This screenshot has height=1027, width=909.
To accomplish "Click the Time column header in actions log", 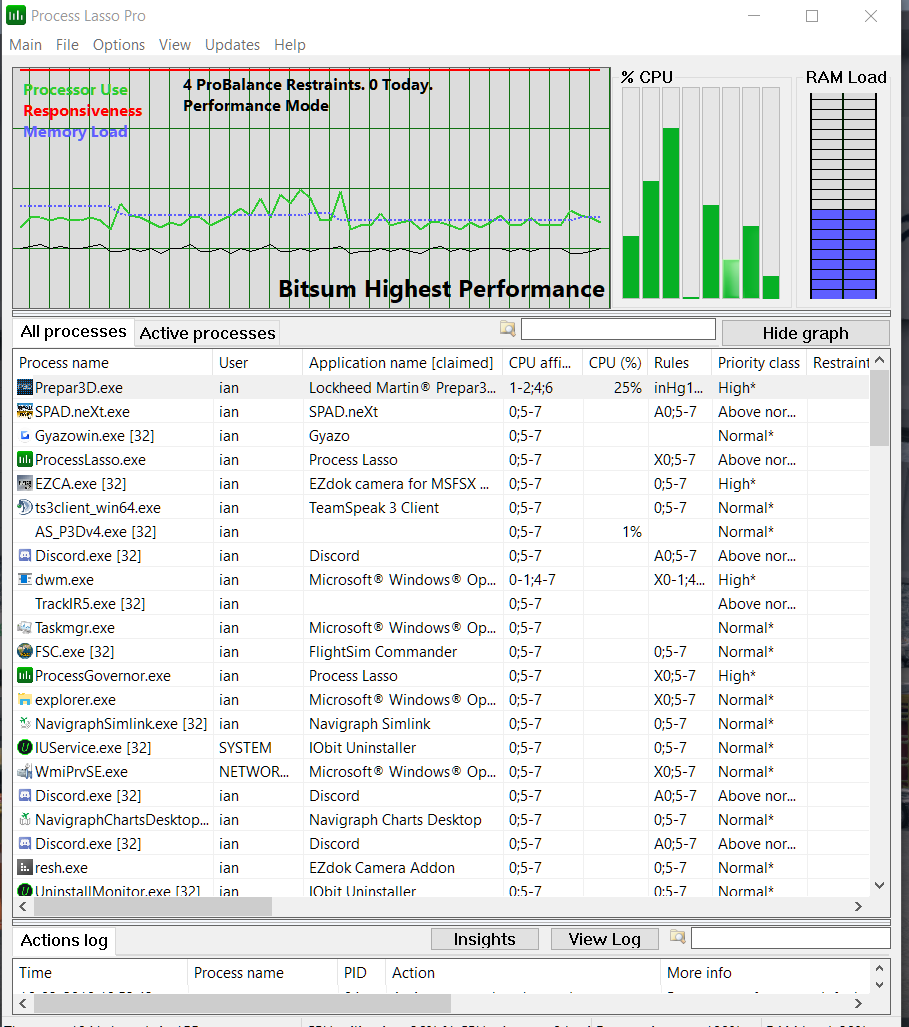I will 100,973.
